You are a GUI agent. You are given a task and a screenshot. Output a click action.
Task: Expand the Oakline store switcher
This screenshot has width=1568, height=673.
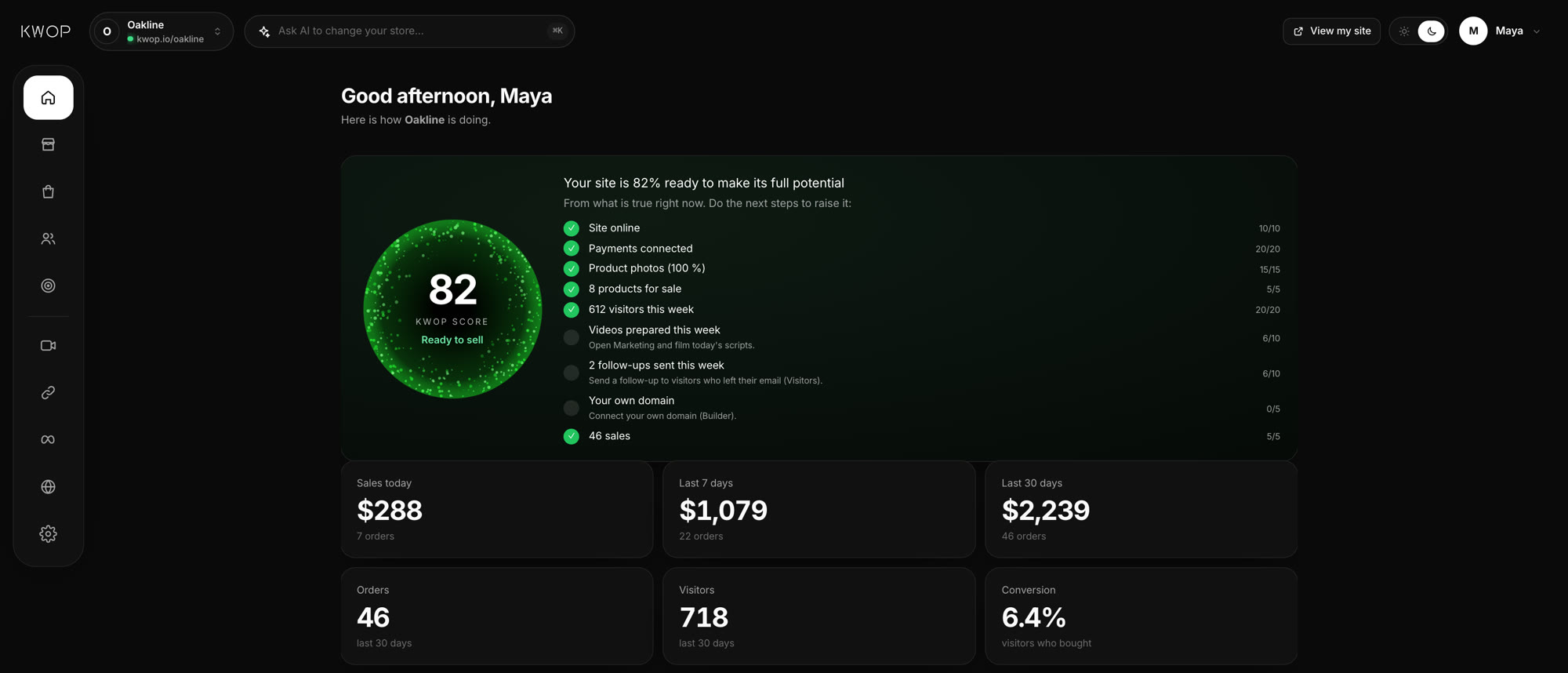(x=162, y=31)
